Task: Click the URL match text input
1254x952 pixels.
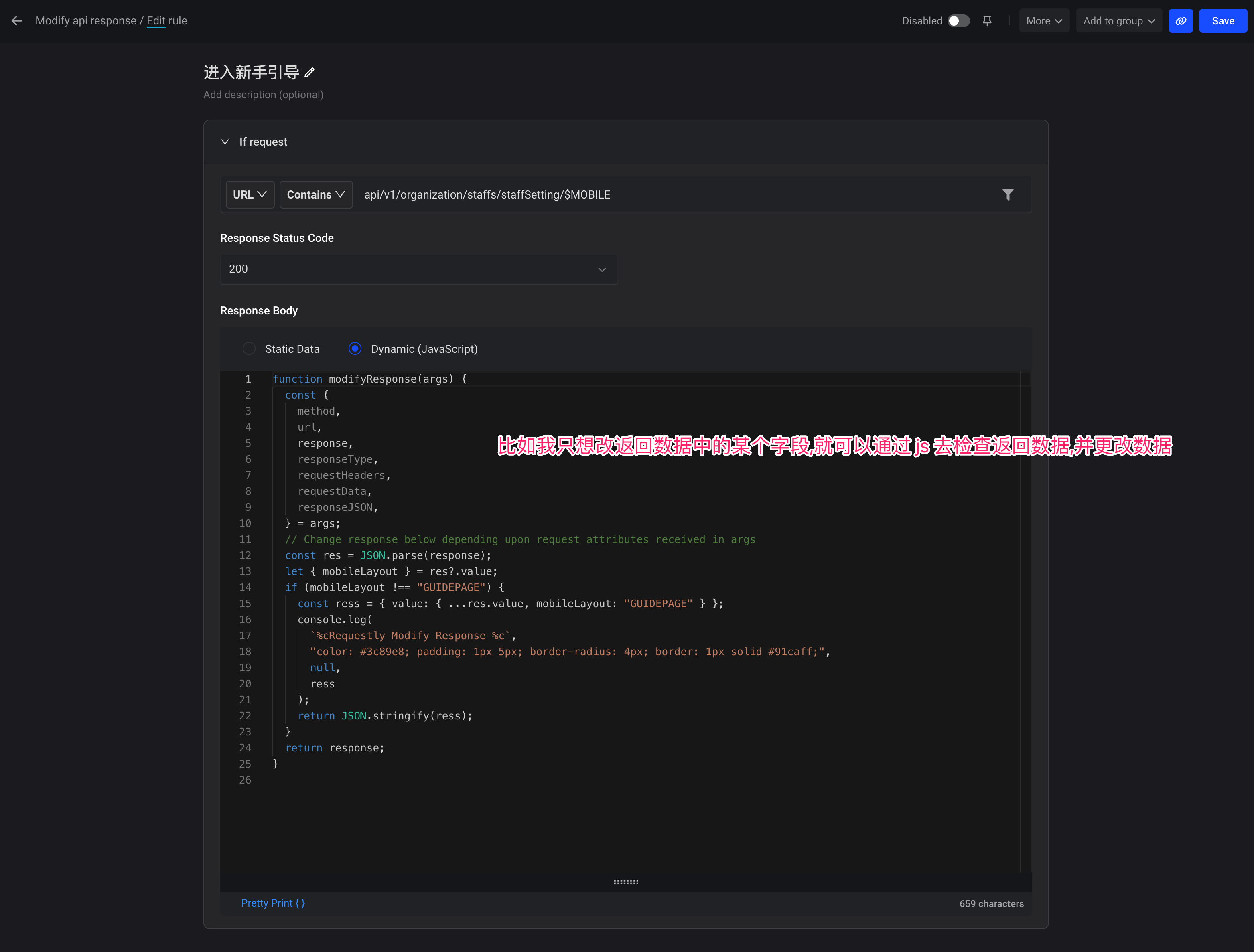Action: (675, 195)
